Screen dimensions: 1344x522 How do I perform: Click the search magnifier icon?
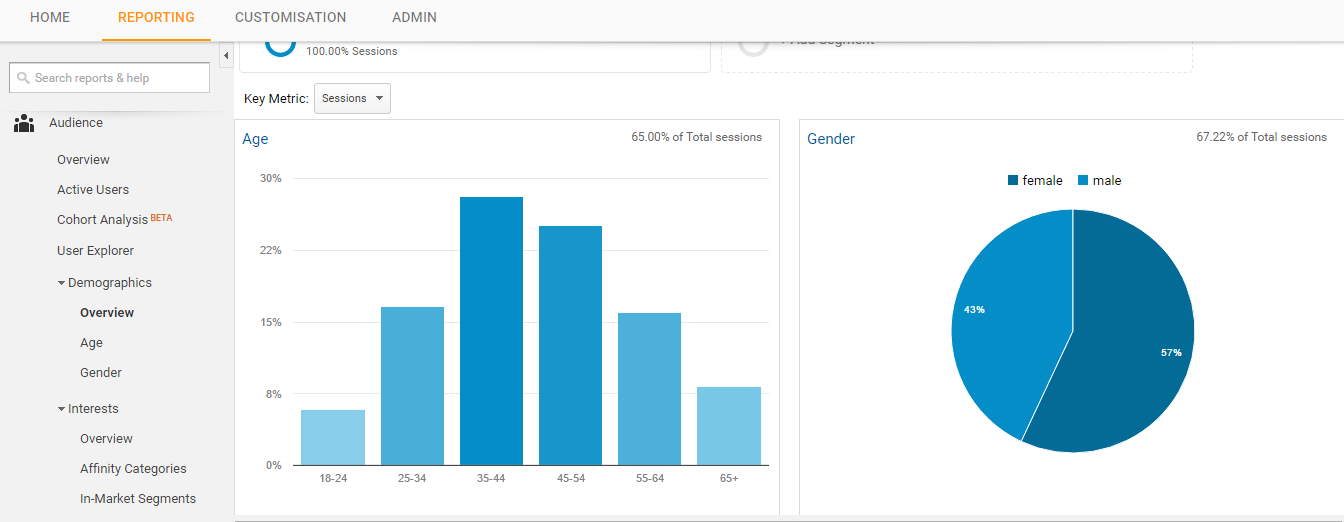coord(23,78)
